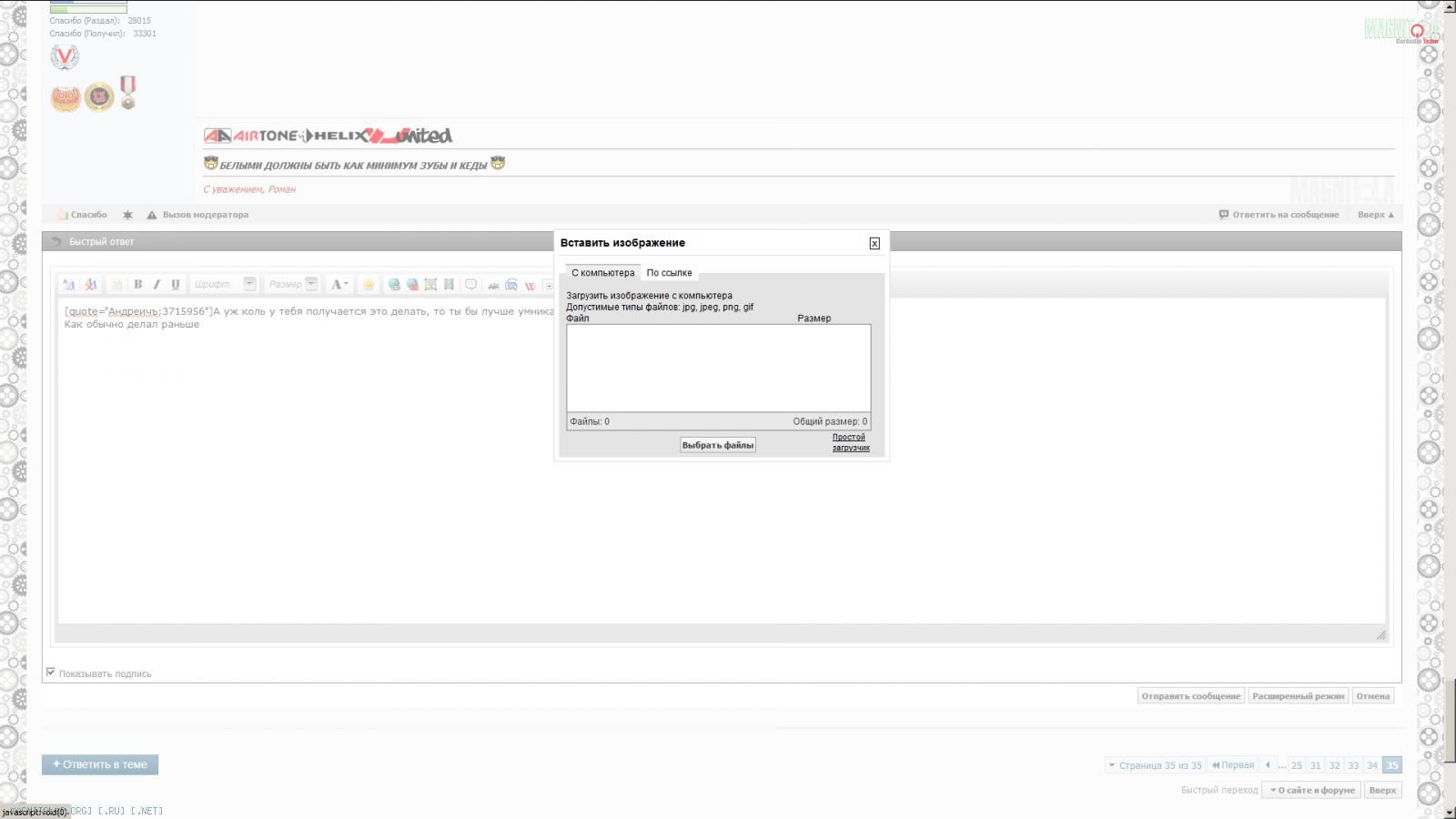The height and width of the screenshot is (819, 1456).
Task: Open the smiley emoticon picker
Action: [x=369, y=285]
